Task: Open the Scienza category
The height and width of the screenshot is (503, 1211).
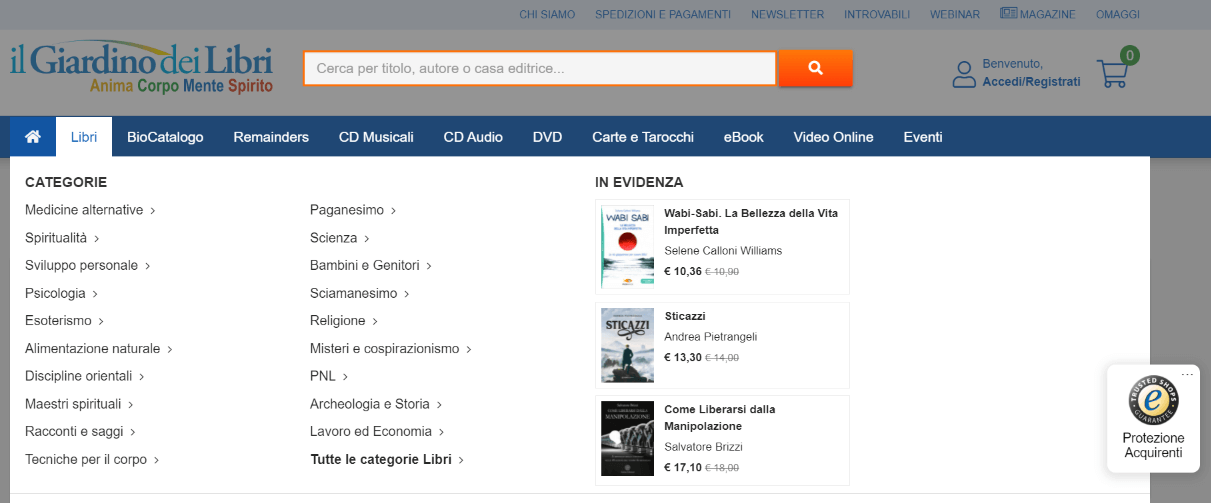Action: [x=340, y=238]
